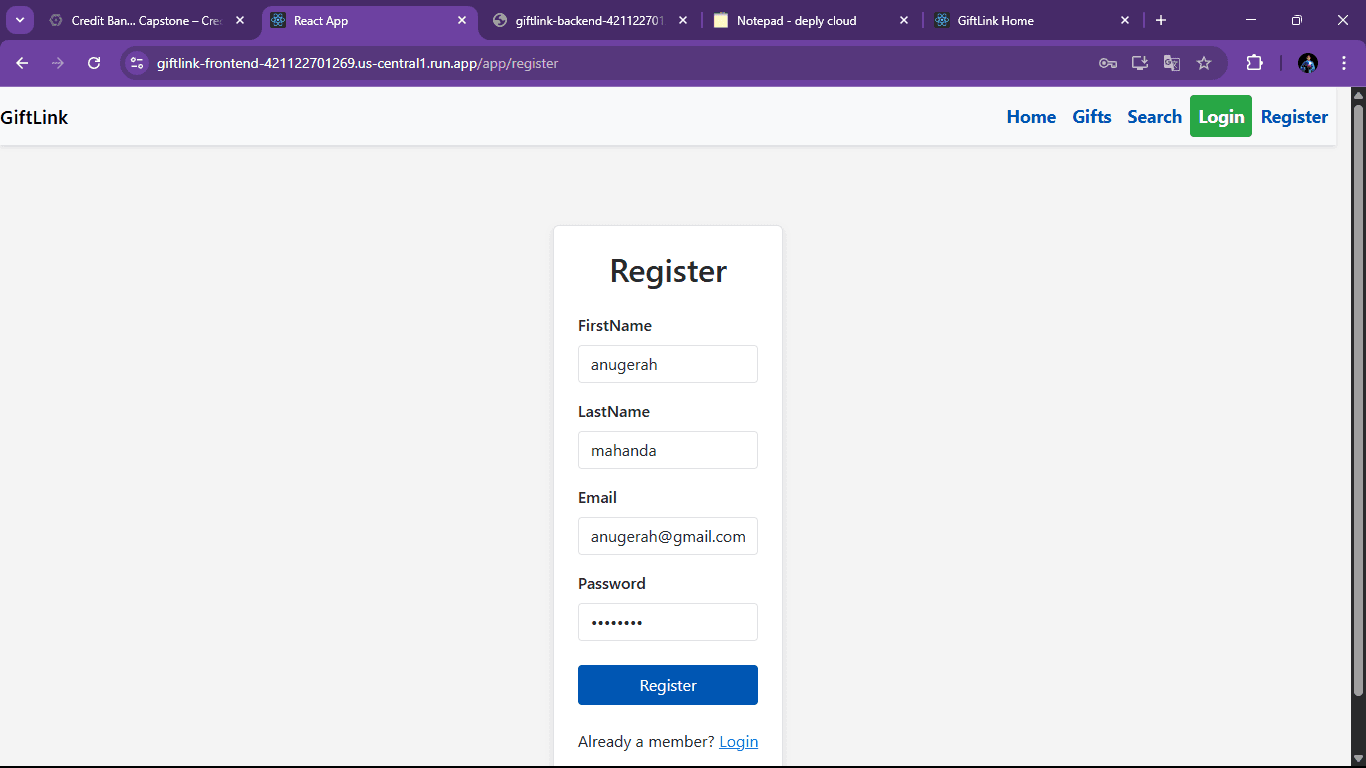Click the blue Register submit button
1366x768 pixels.
pos(667,685)
